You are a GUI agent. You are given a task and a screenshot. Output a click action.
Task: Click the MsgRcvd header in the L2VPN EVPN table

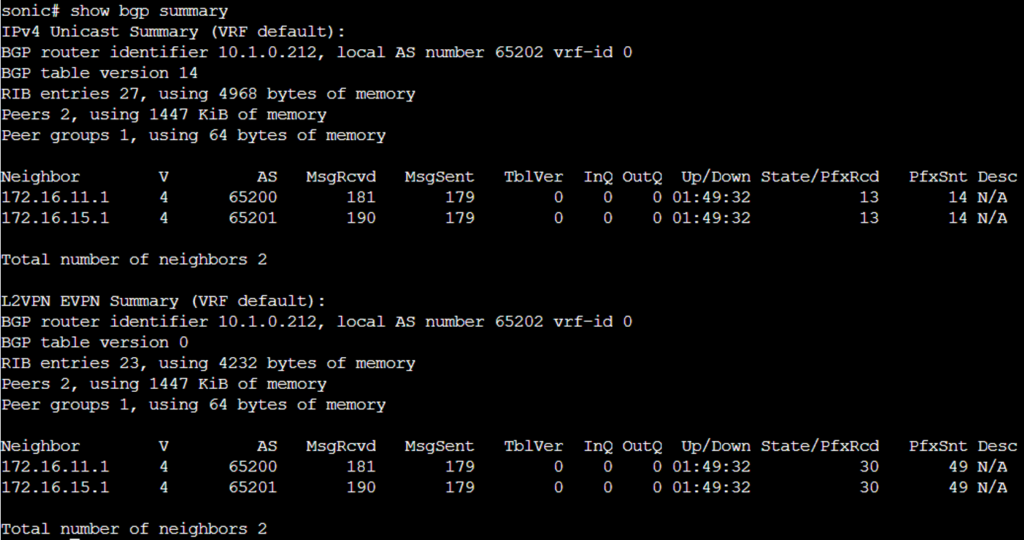point(340,447)
